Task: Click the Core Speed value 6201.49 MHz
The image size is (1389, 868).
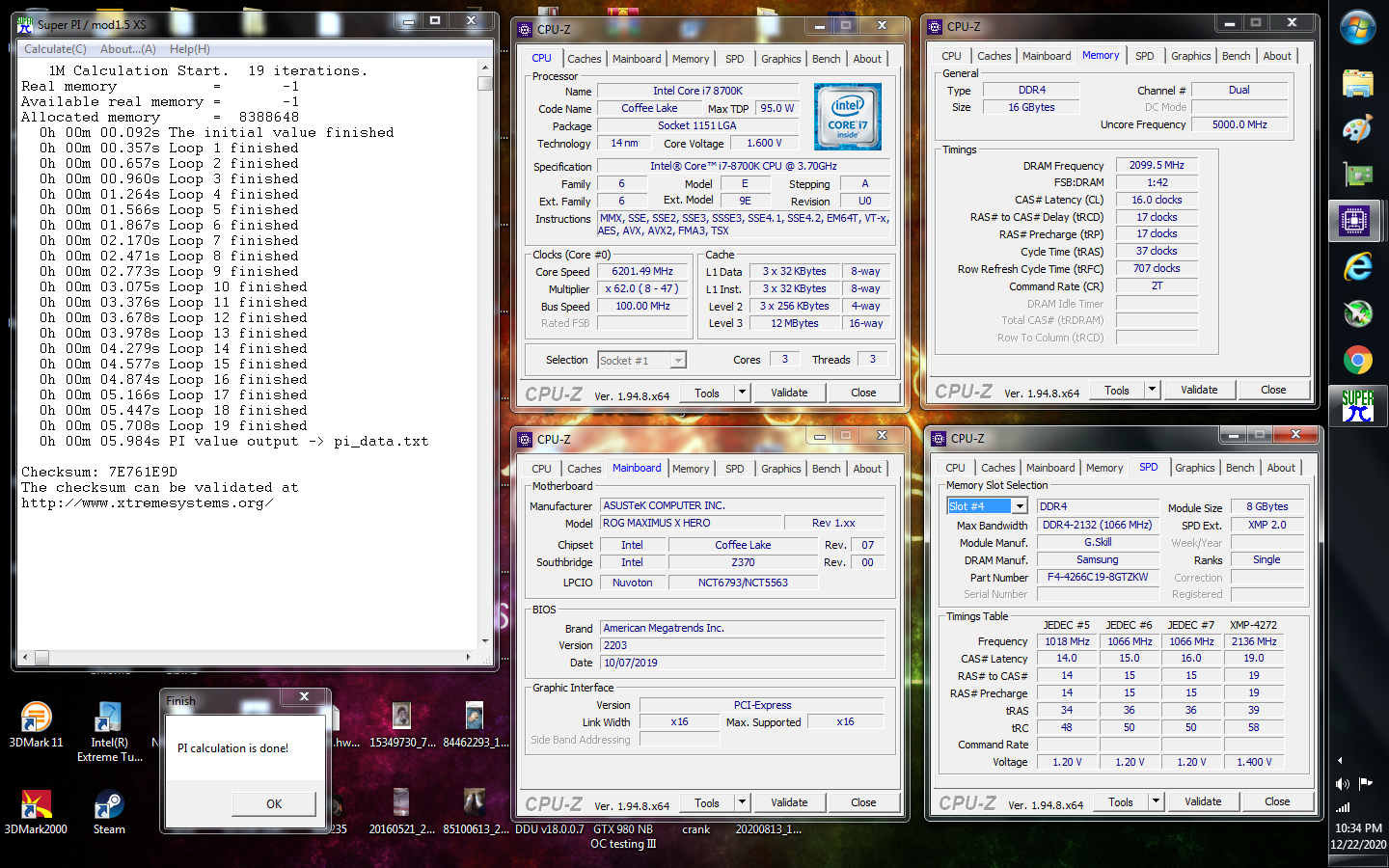Action: pos(642,272)
